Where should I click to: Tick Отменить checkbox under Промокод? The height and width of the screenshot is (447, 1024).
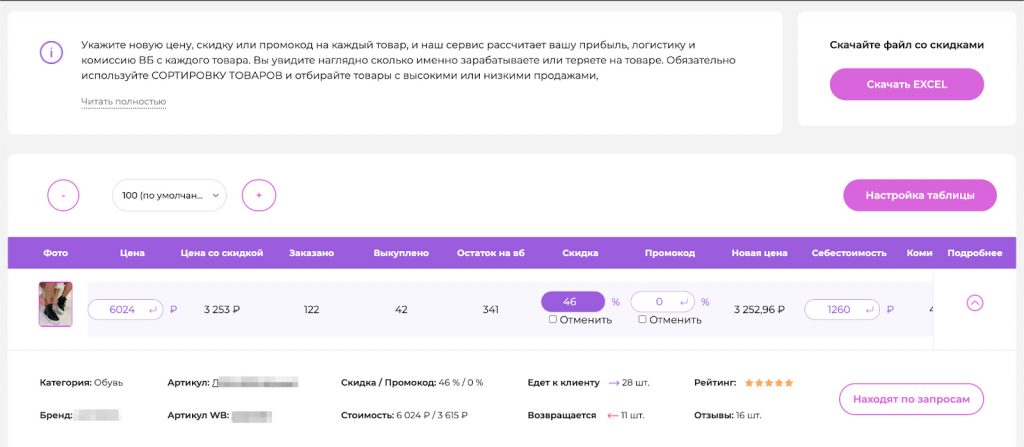643,320
